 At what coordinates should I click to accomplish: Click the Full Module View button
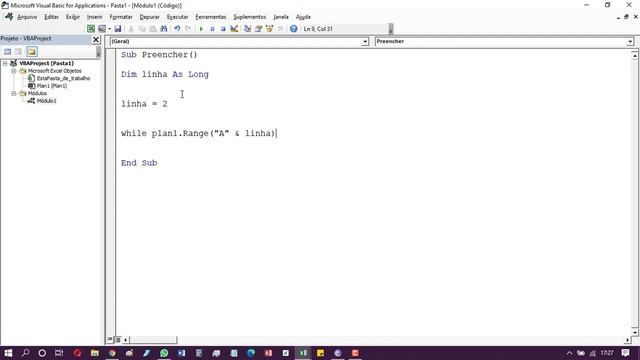[118, 340]
